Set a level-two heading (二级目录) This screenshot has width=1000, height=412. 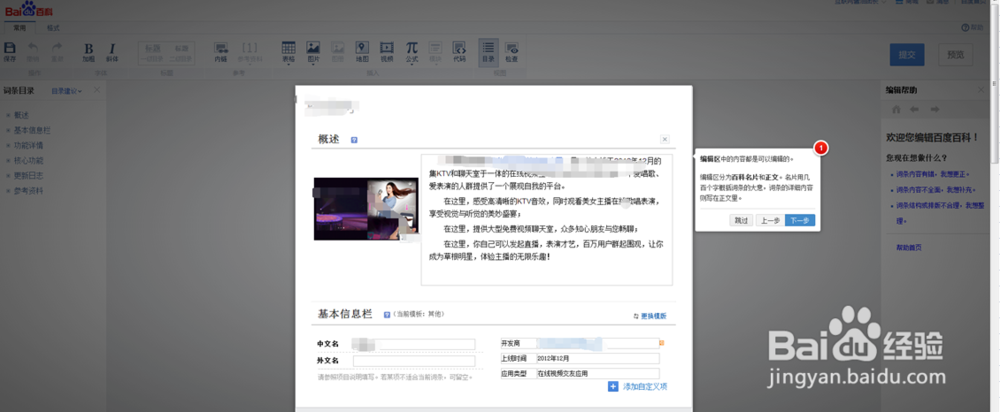pyautogui.click(x=182, y=52)
